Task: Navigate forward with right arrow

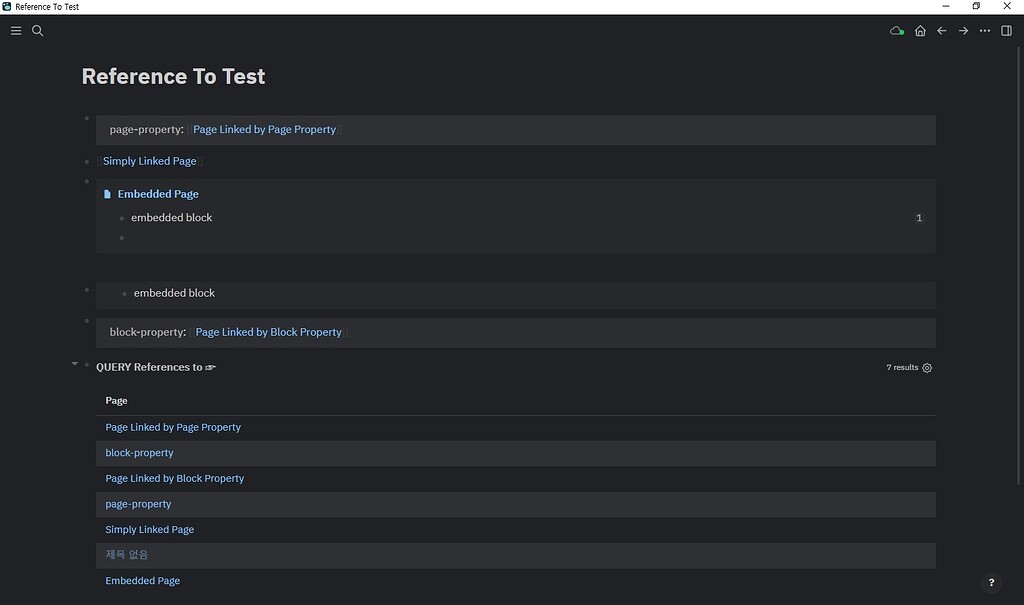Action: point(963,31)
